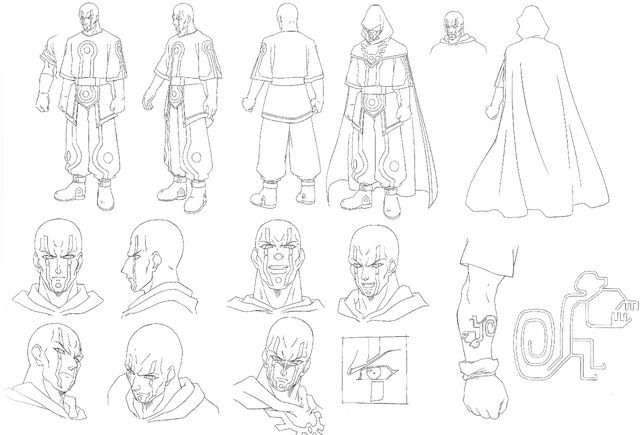This screenshot has height=435, width=640.
Task: Select the left-facing profile head sketch
Action: tap(158, 269)
